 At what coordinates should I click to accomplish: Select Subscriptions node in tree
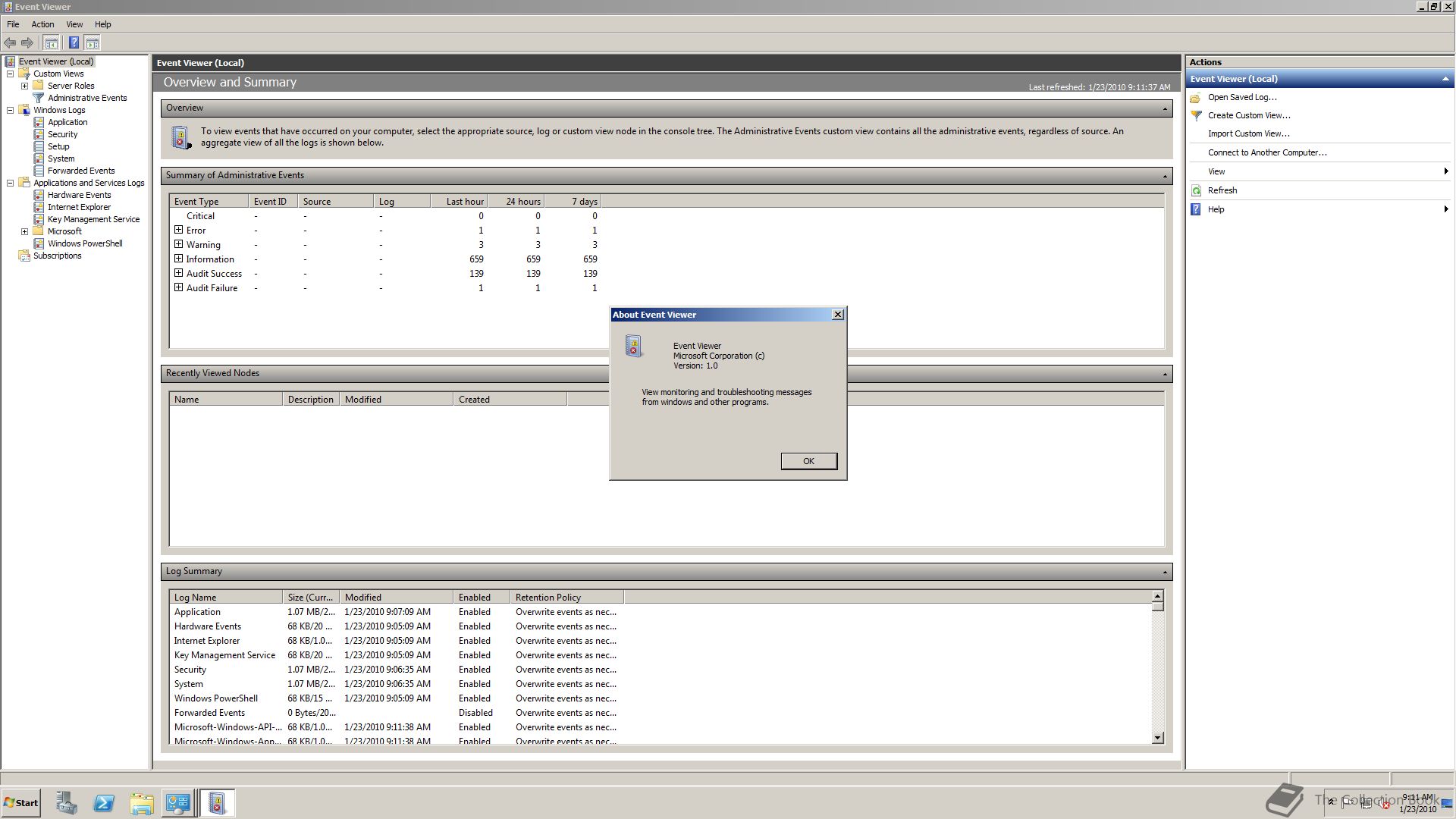pyautogui.click(x=57, y=256)
